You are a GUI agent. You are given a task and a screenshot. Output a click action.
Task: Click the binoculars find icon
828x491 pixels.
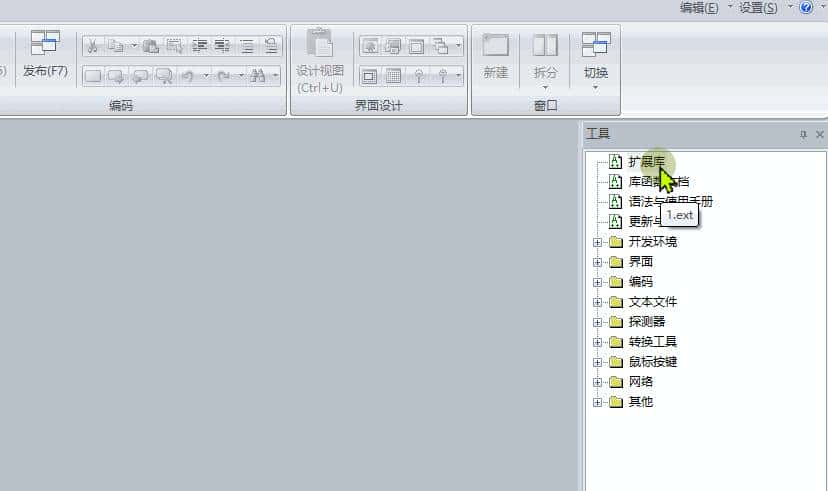coord(258,76)
